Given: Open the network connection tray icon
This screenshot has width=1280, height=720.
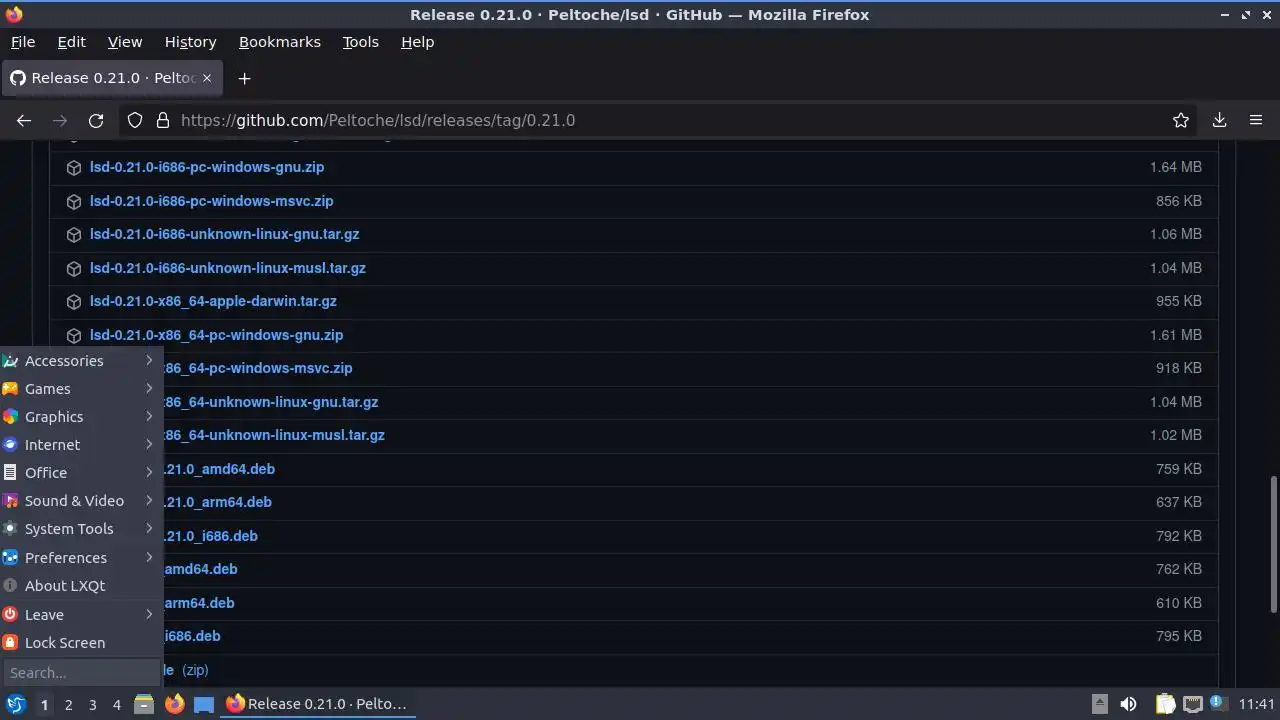Looking at the screenshot, I should click(1192, 704).
